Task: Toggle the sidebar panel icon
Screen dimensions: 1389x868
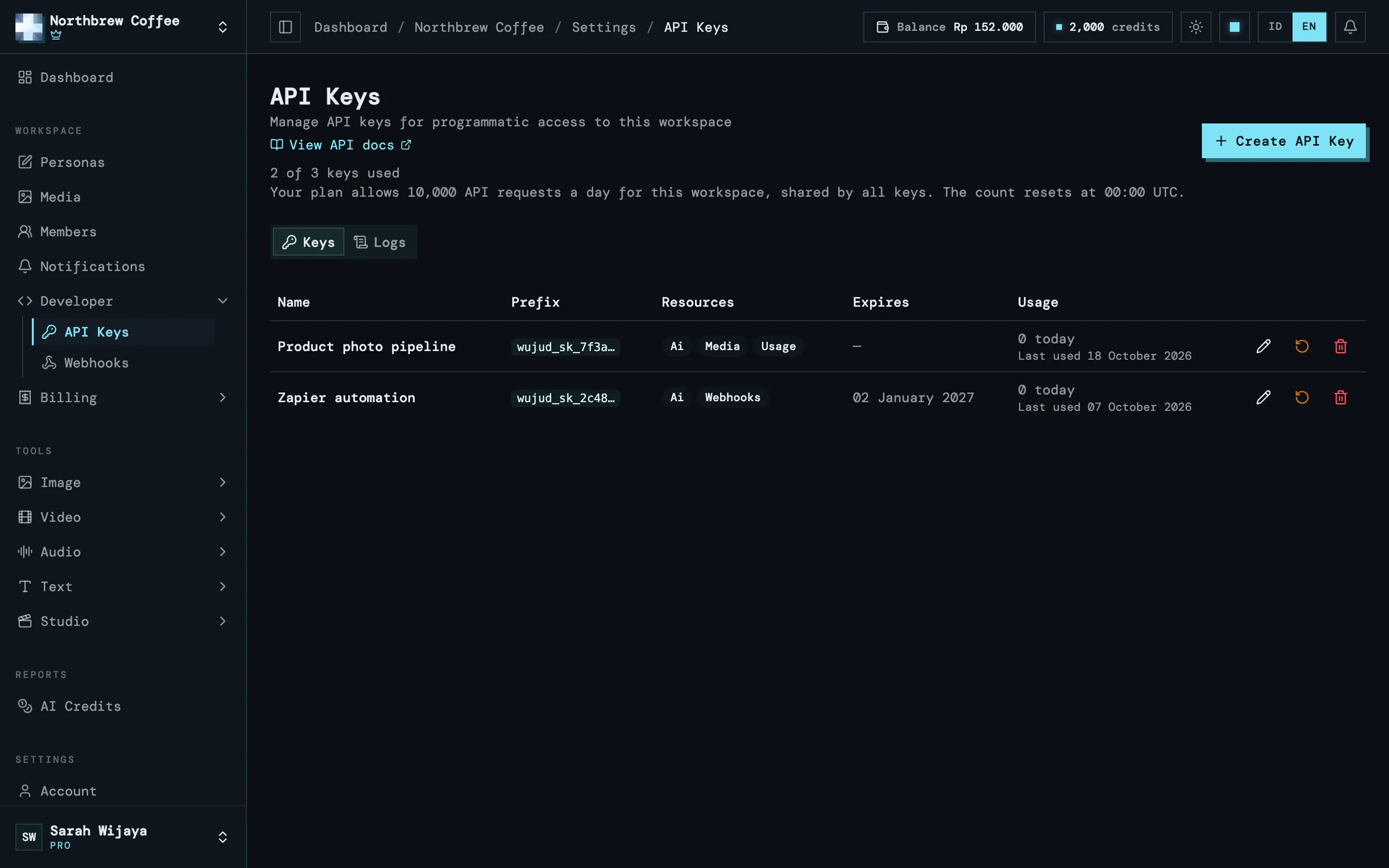Action: [285, 27]
